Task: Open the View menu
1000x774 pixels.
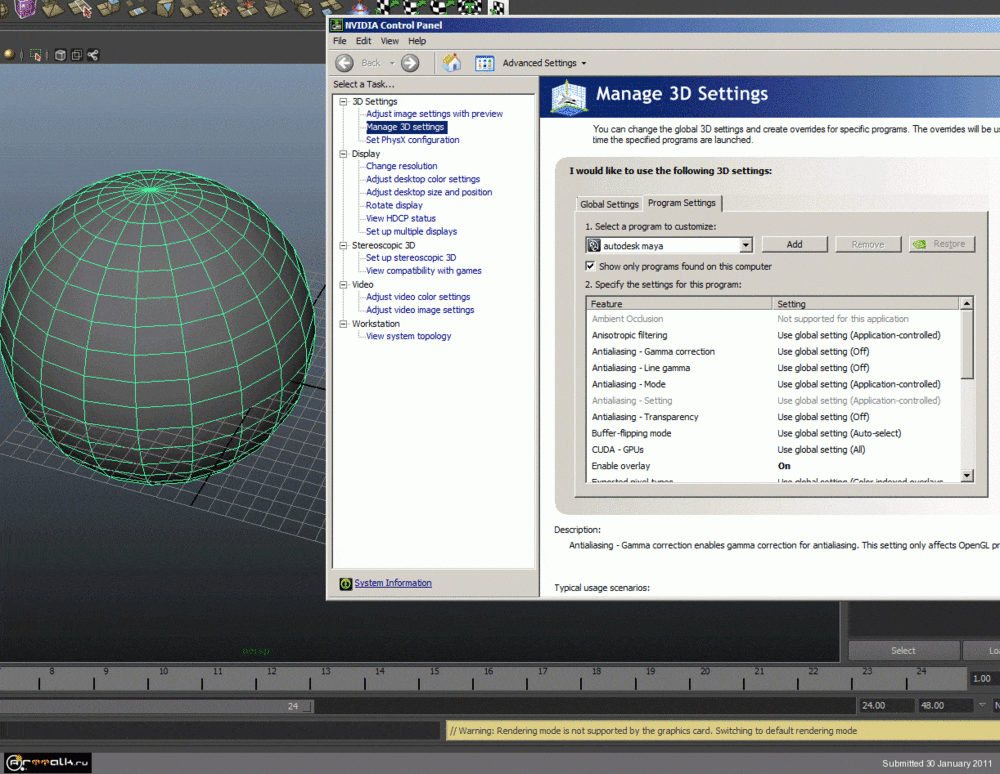Action: click(x=390, y=41)
